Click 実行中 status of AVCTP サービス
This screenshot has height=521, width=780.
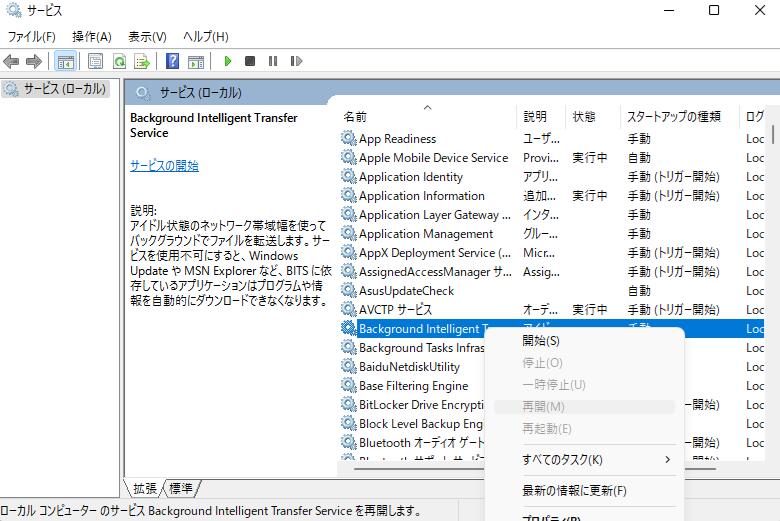click(x=589, y=310)
